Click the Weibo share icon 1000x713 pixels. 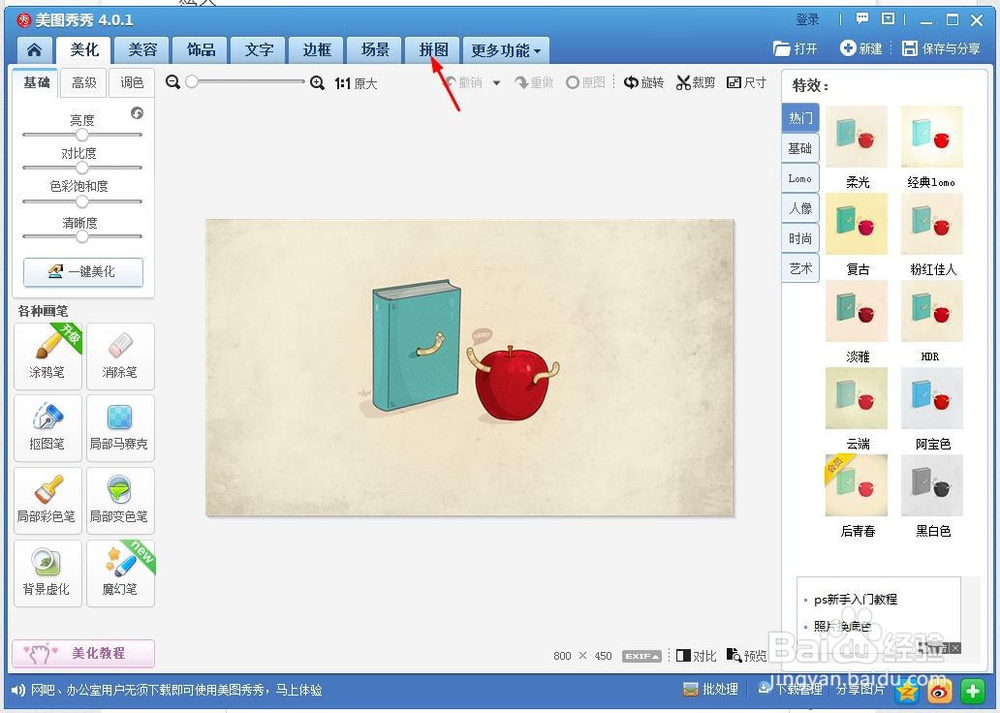939,691
